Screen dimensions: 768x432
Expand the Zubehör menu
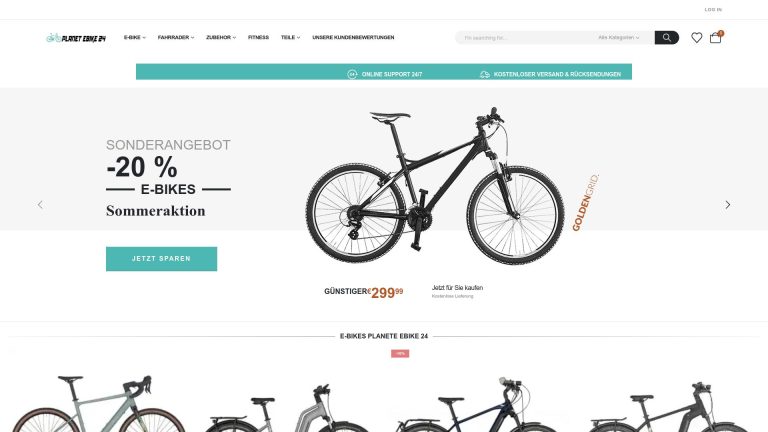coord(221,38)
